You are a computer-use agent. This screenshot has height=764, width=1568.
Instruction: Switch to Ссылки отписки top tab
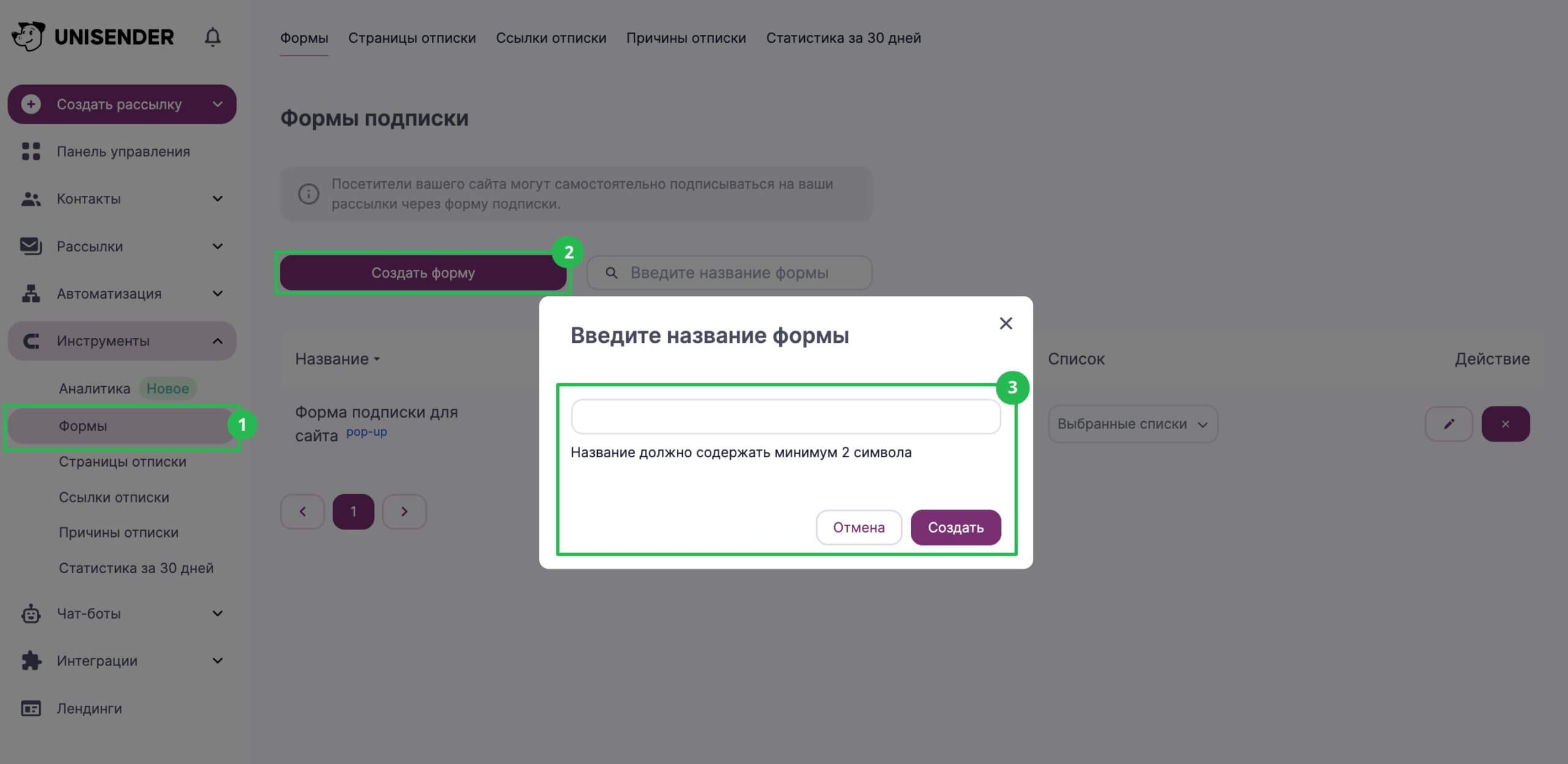coord(551,38)
